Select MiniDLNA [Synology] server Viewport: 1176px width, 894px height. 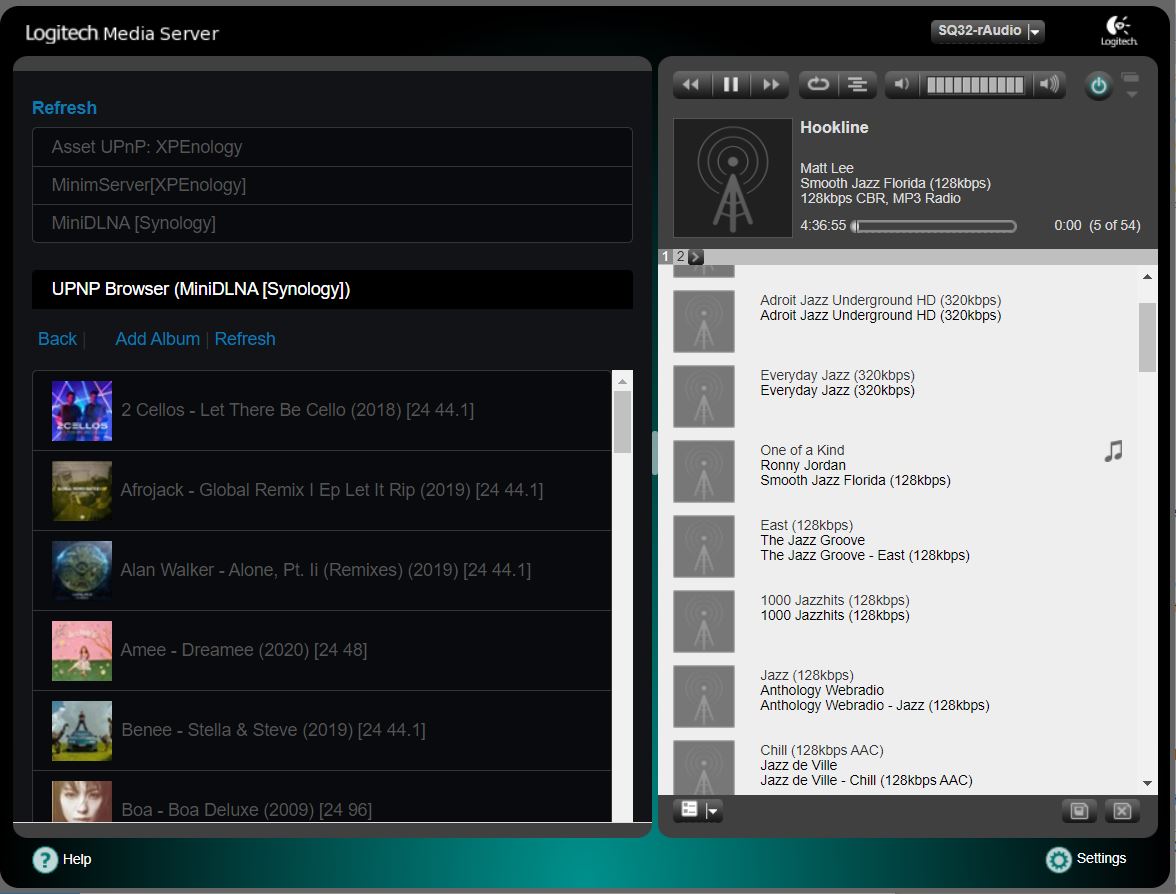point(332,224)
